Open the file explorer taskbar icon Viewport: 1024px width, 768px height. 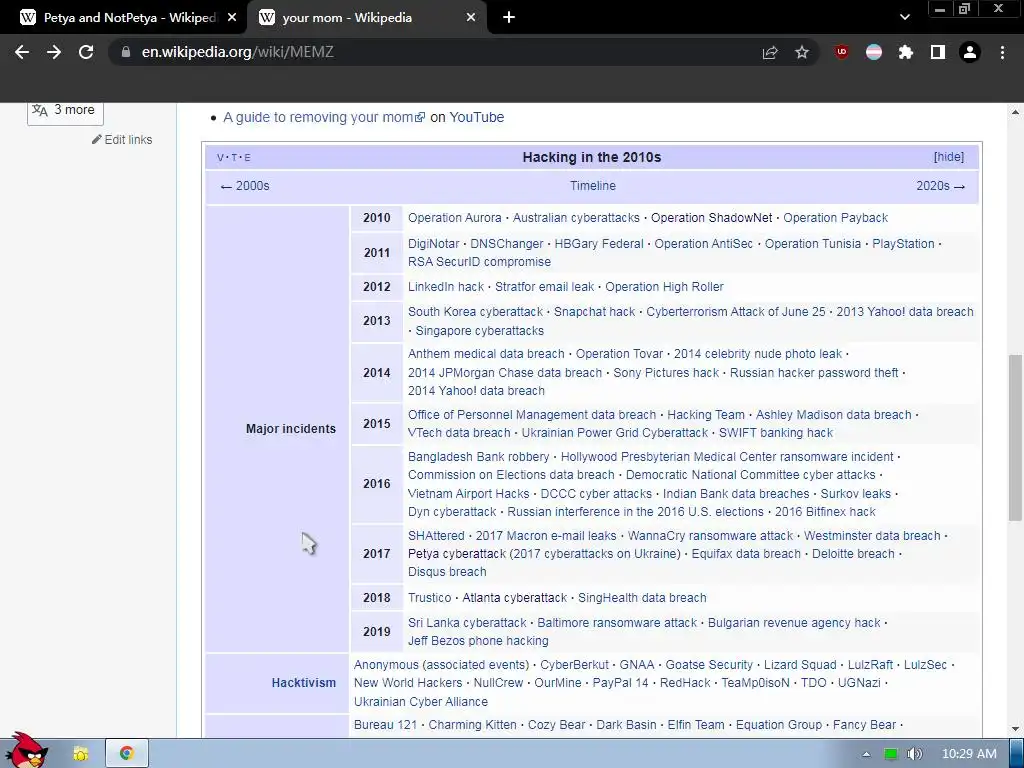[x=81, y=754]
